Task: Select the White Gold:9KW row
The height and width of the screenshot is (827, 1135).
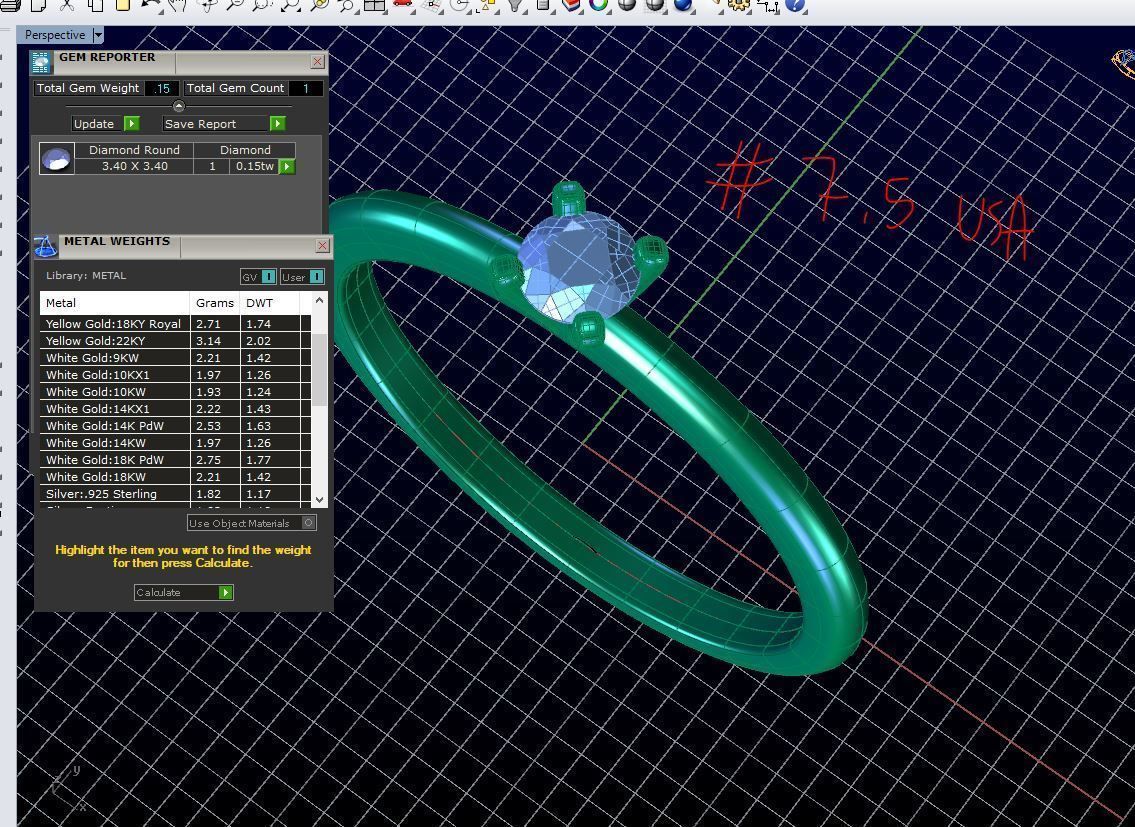Action: pyautogui.click(x=175, y=358)
